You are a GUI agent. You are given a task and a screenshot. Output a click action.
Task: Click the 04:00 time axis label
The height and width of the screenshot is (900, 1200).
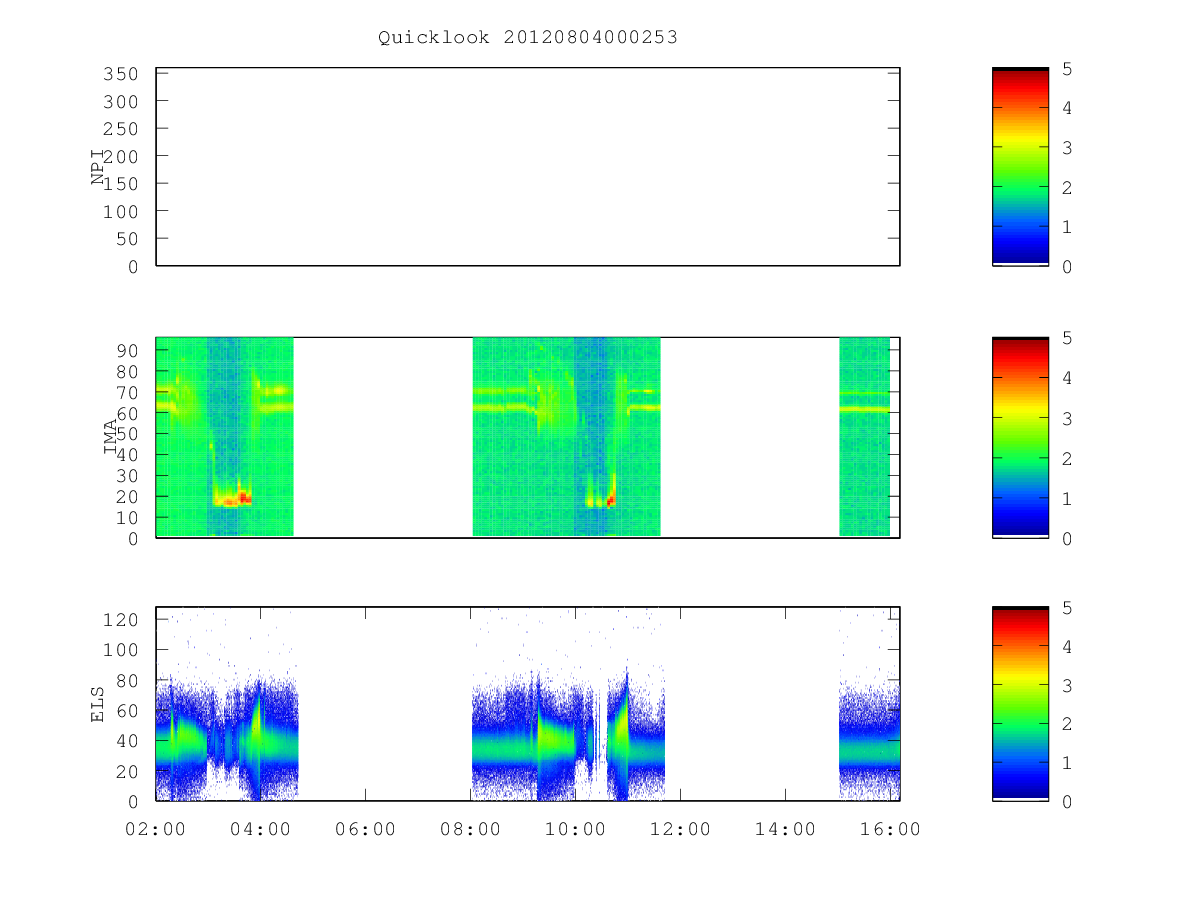(261, 829)
